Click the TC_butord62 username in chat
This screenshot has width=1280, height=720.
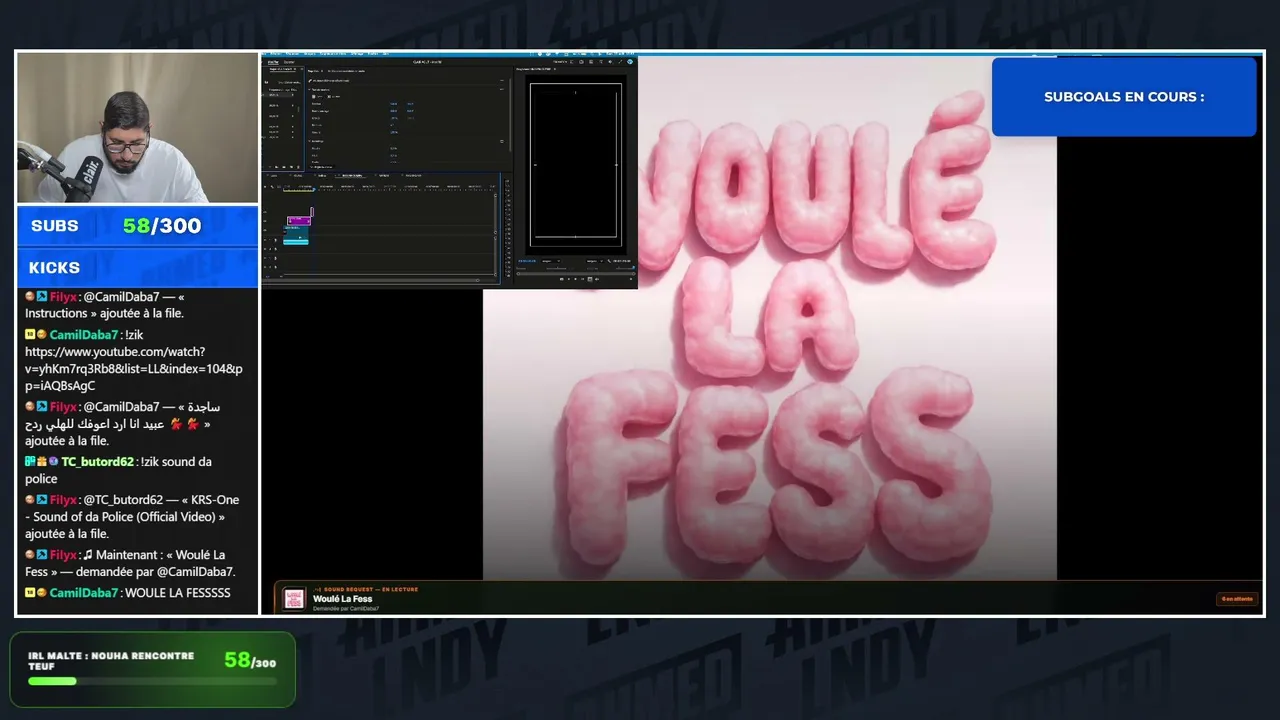pyautogui.click(x=97, y=462)
